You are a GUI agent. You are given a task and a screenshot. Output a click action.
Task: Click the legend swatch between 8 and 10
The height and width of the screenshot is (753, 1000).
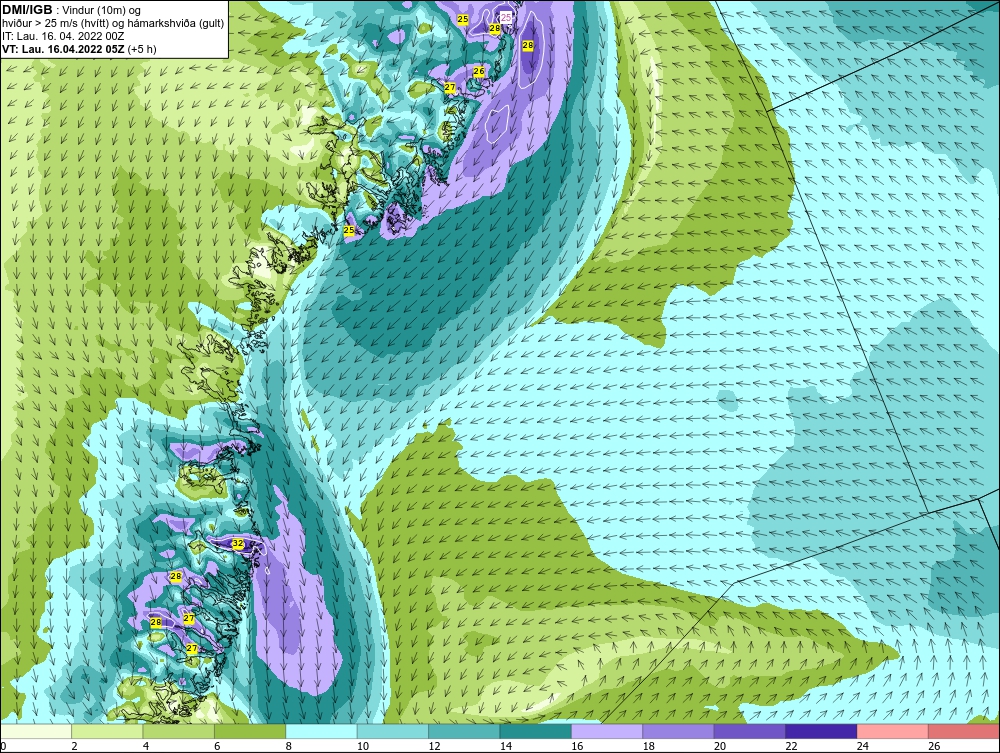(321, 731)
